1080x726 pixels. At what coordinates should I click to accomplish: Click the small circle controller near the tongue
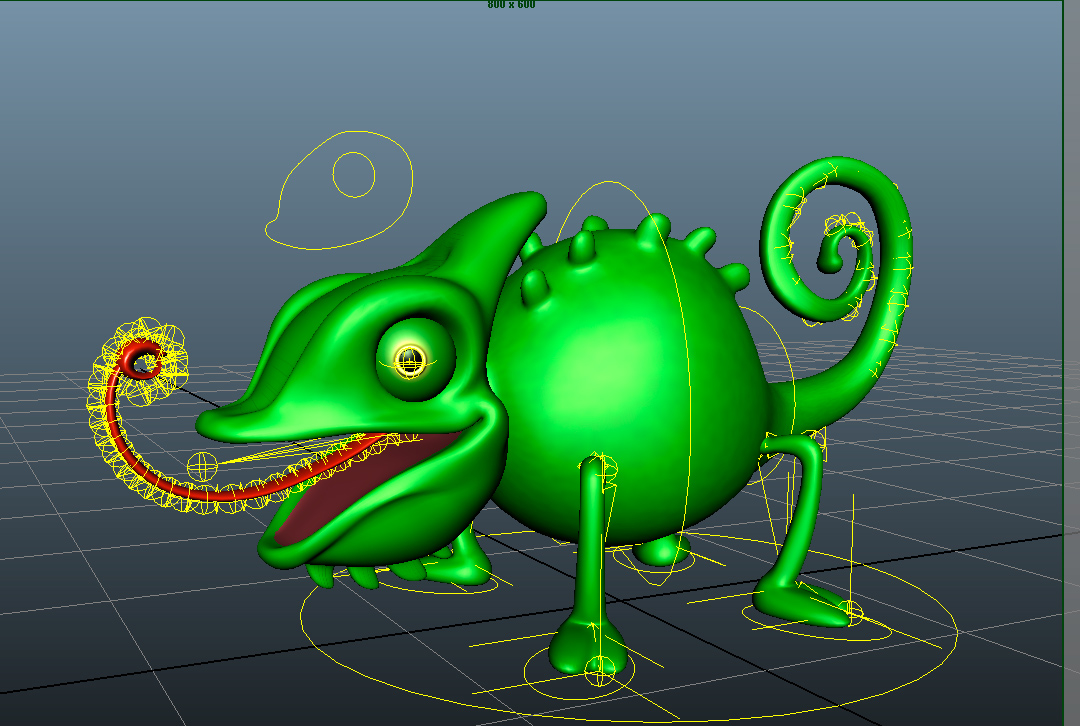[201, 462]
